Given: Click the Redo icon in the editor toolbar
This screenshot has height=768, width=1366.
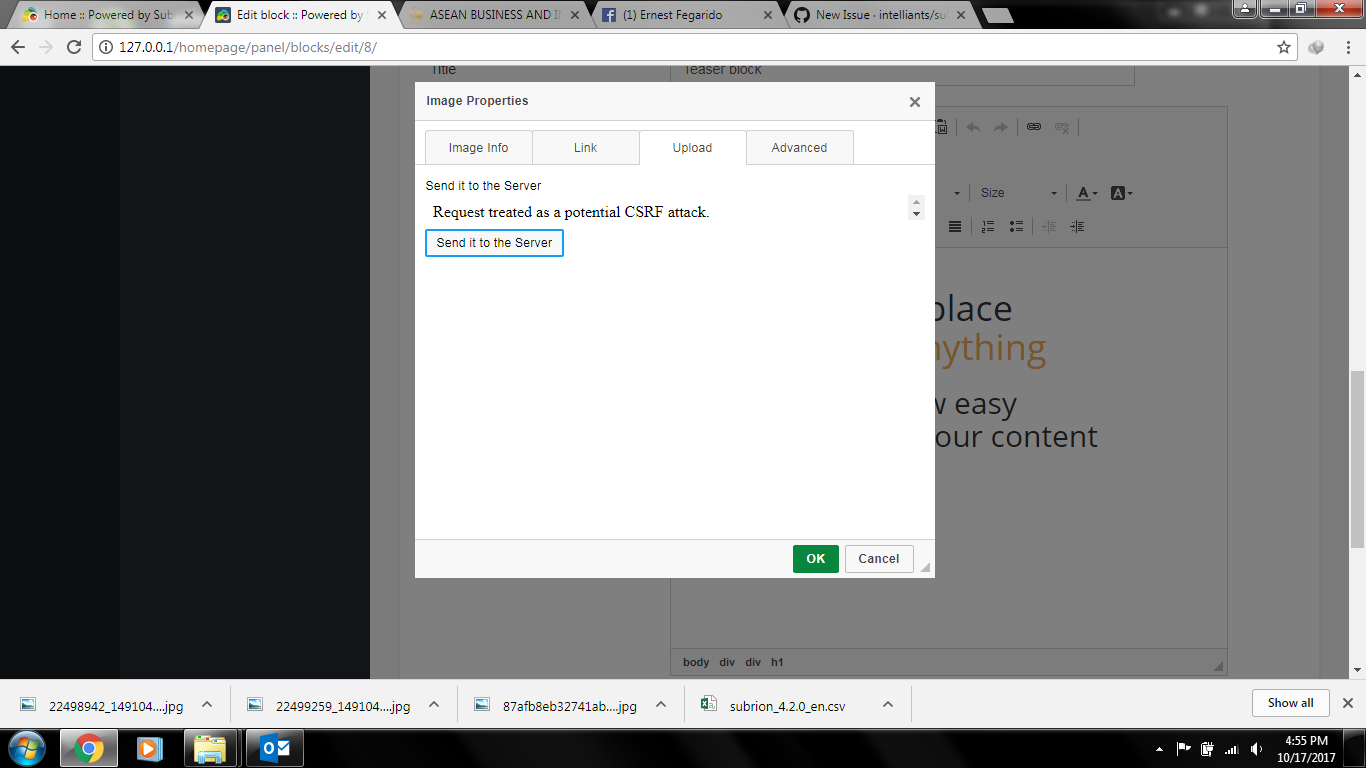Looking at the screenshot, I should pyautogui.click(x=1000, y=127).
